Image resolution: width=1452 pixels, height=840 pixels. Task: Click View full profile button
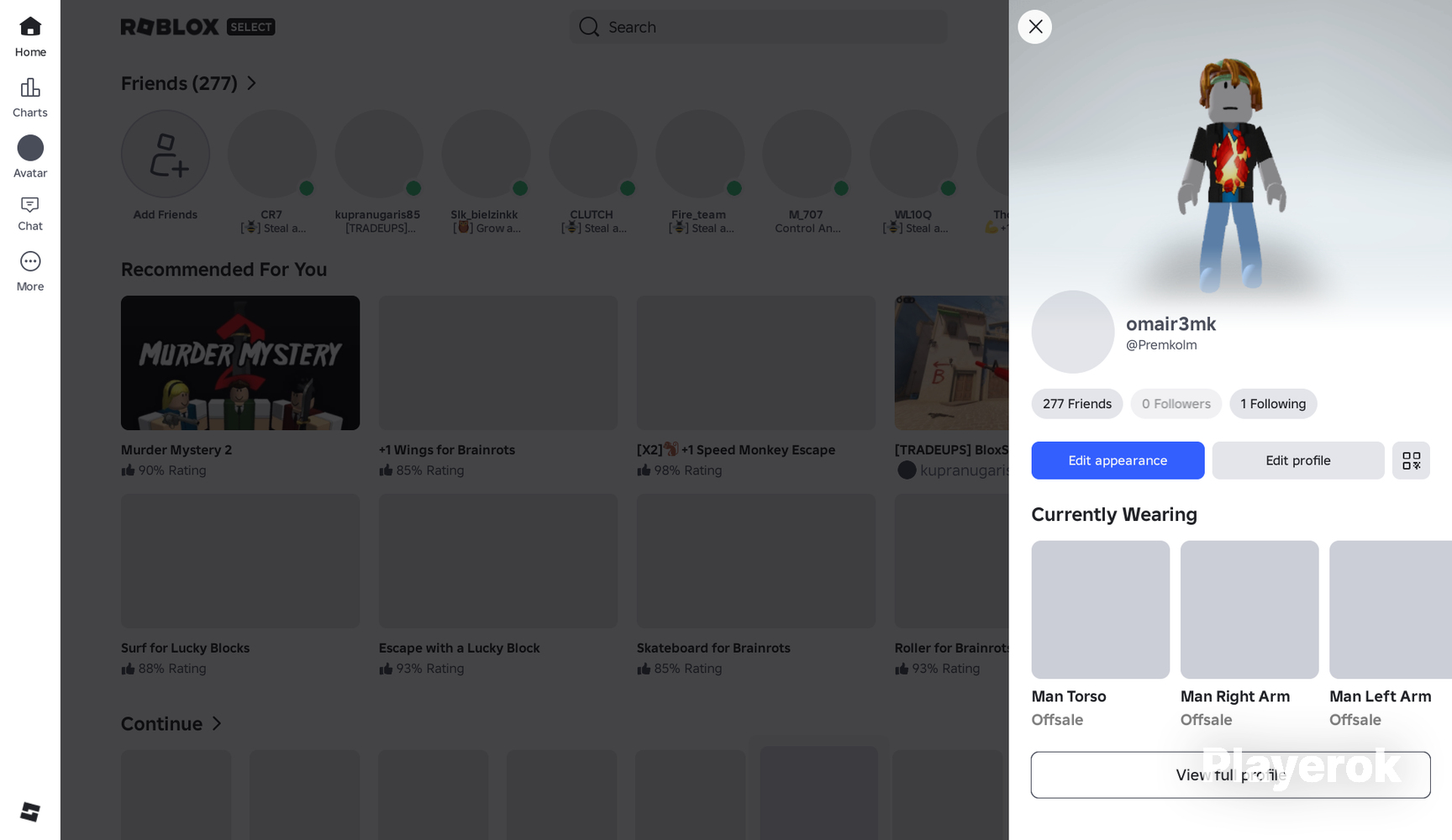(x=1230, y=774)
